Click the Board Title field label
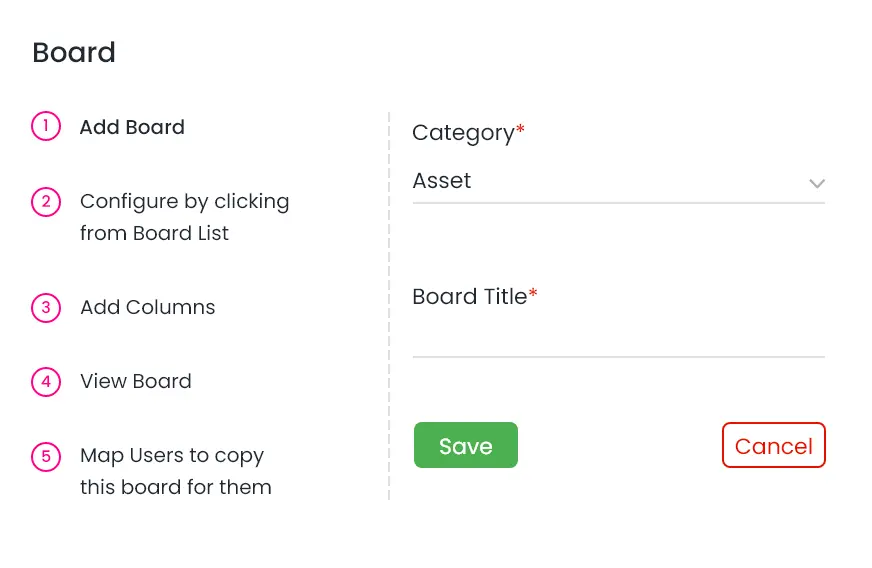This screenshot has width=872, height=568. (x=469, y=297)
